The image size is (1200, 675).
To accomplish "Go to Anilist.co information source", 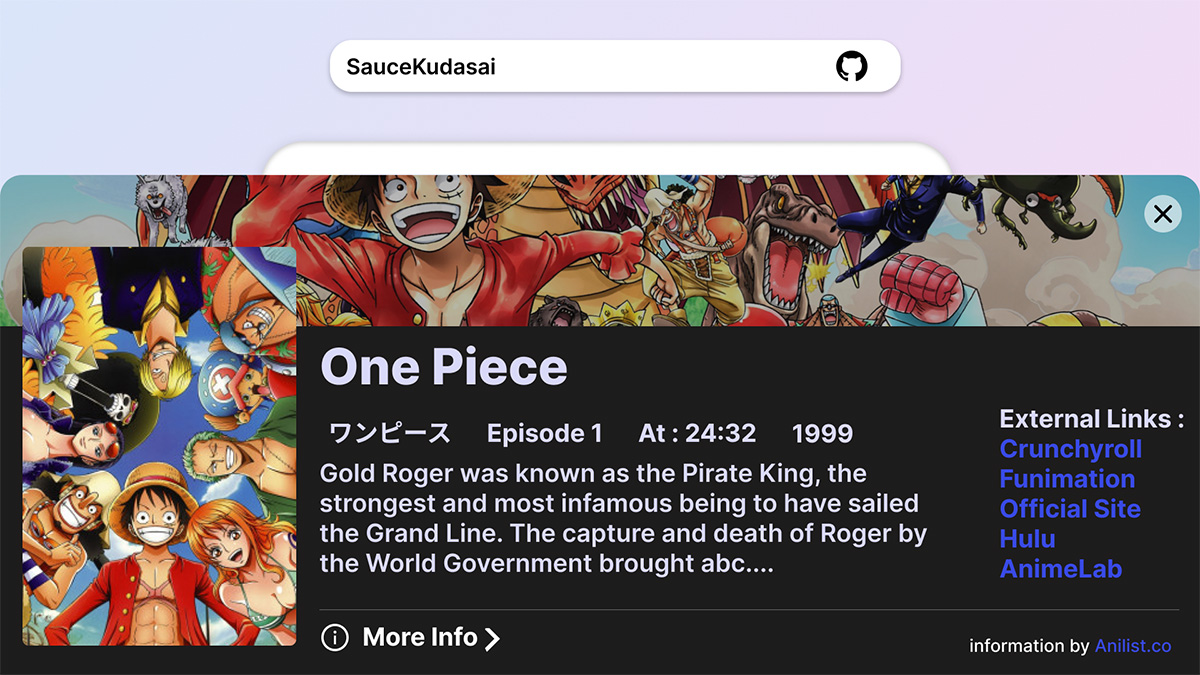I will point(1133,646).
